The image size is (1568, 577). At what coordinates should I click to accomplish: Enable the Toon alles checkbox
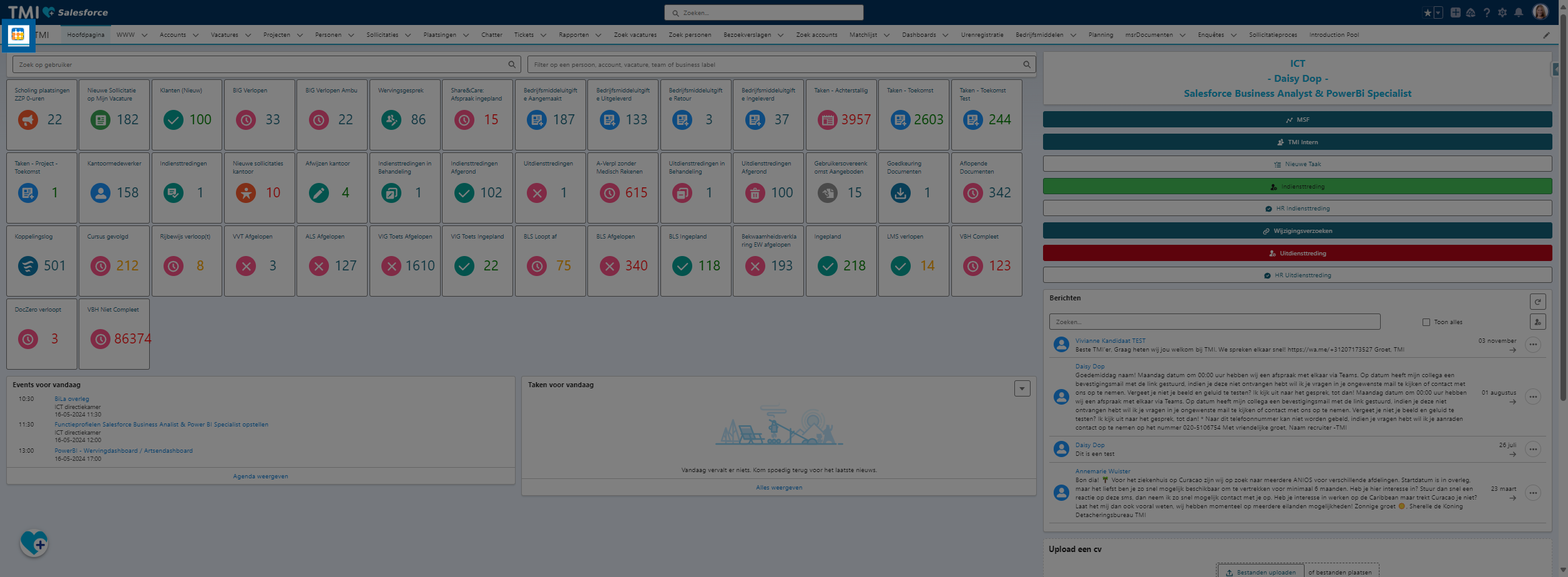tap(1426, 322)
